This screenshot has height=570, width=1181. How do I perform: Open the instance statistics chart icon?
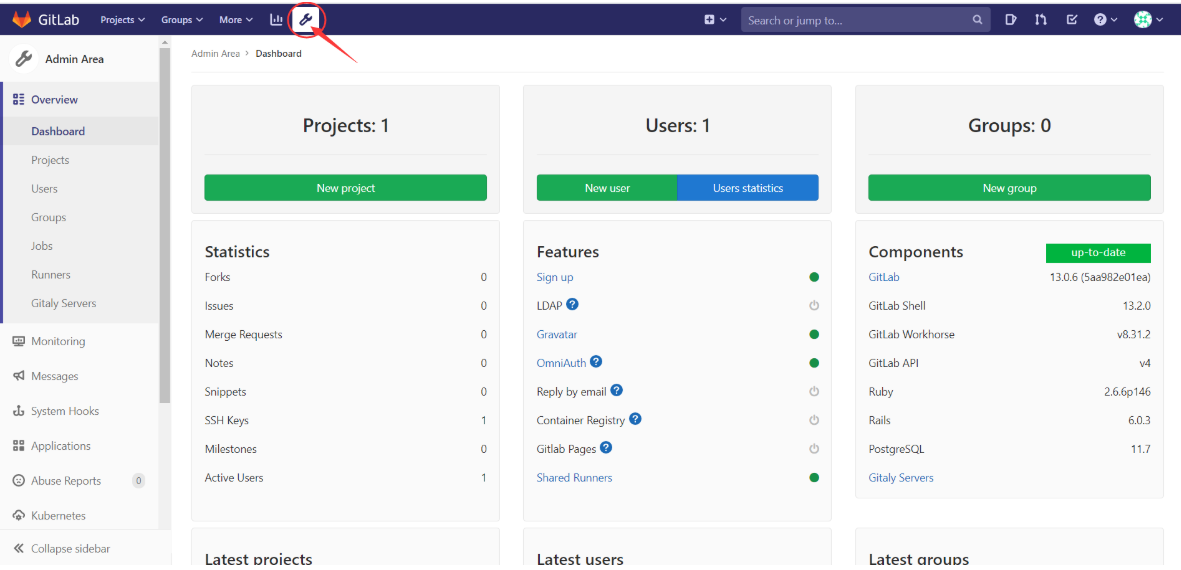pos(276,19)
